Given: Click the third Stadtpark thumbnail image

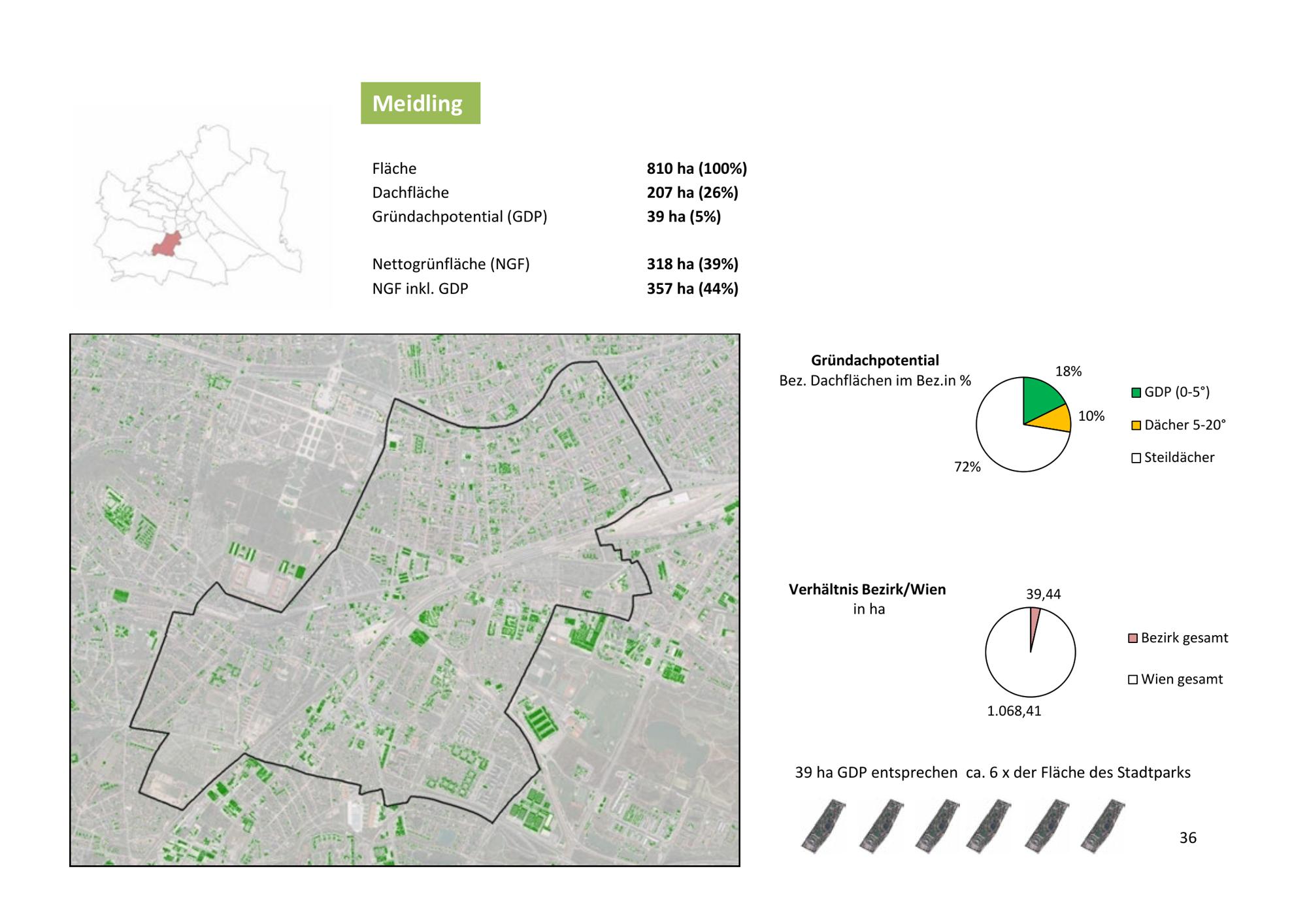Looking at the screenshot, I should coord(937,826).
